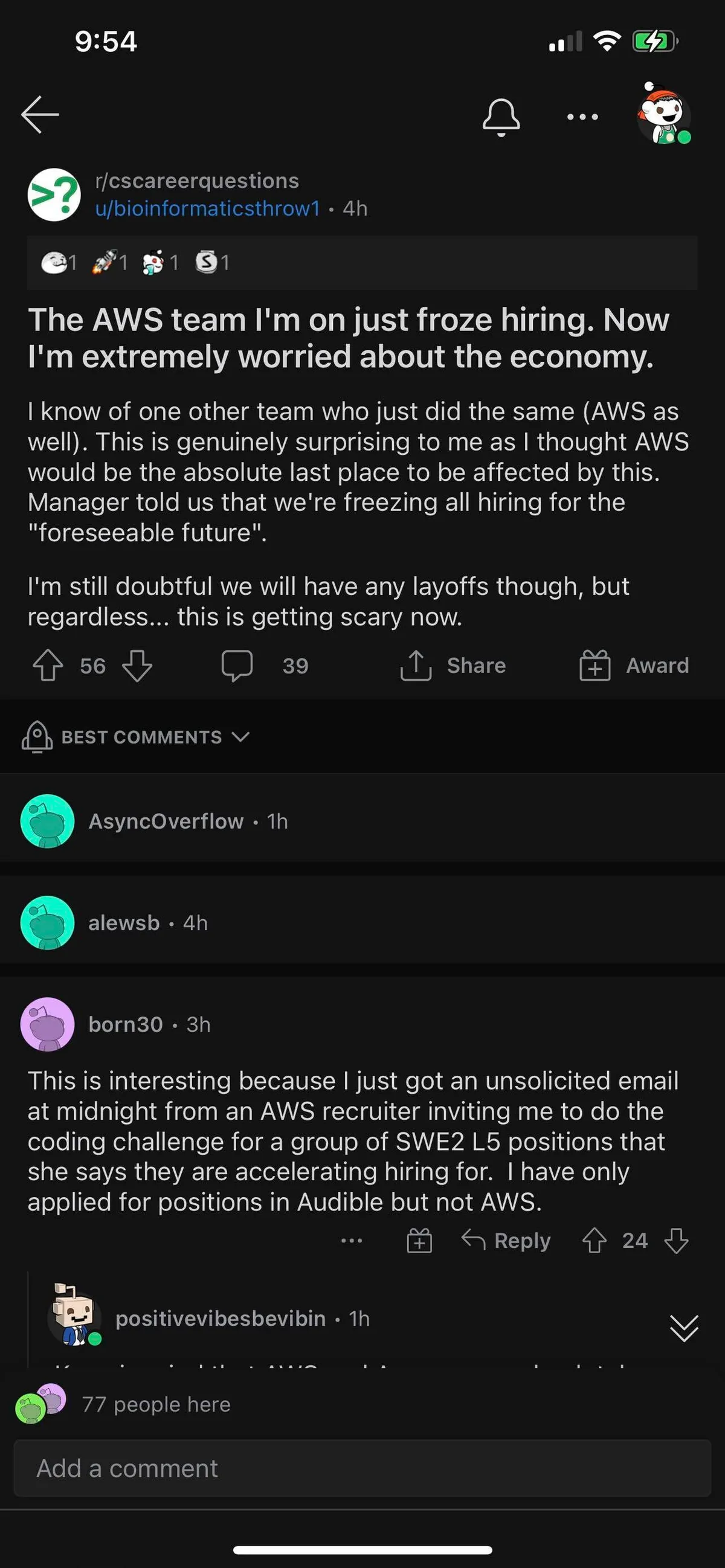The height and width of the screenshot is (1568, 725).
Task: Jump to next comment with double chevron
Action: [x=683, y=1328]
